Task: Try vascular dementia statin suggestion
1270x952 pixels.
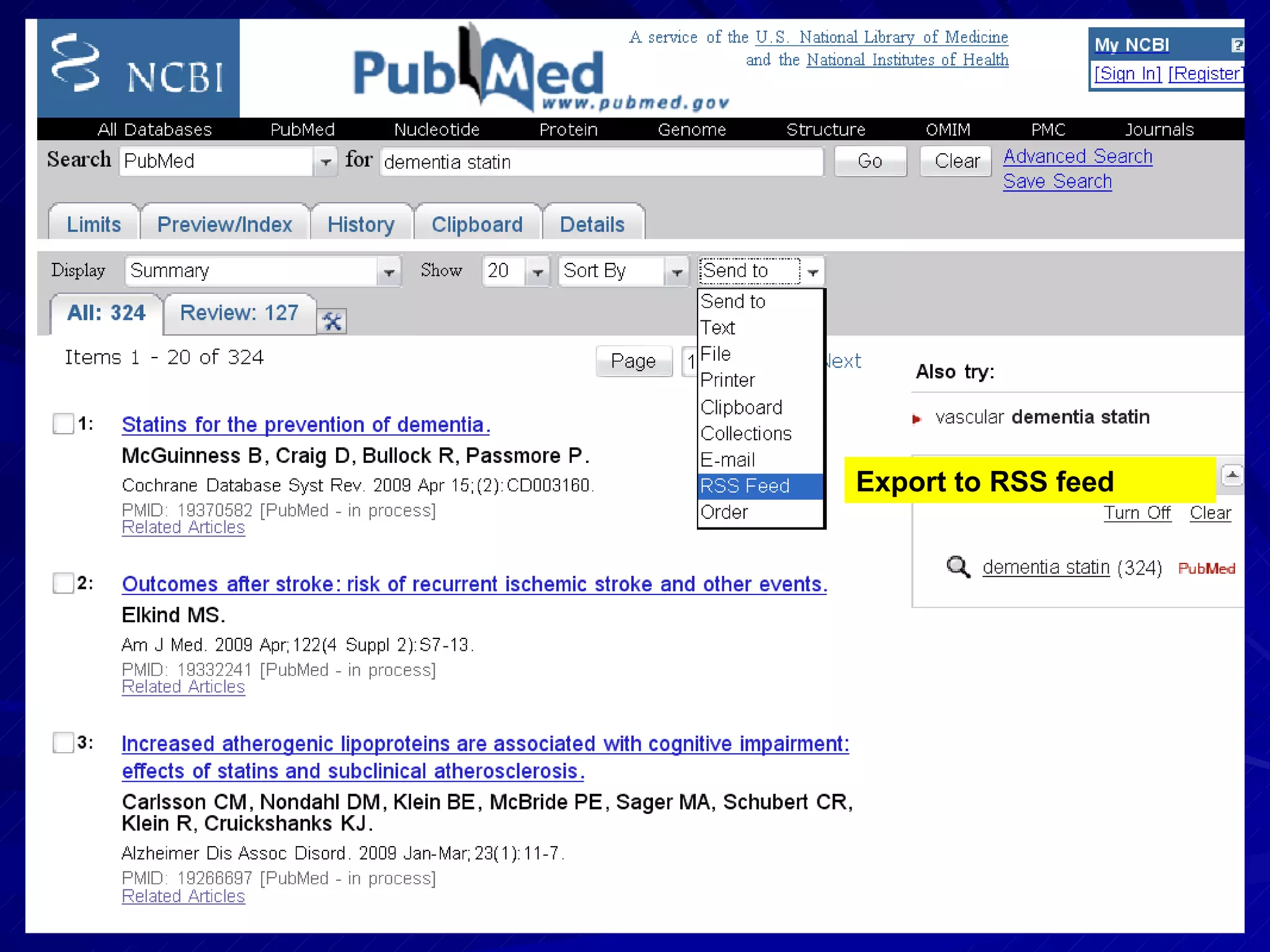Action: tap(1042, 417)
